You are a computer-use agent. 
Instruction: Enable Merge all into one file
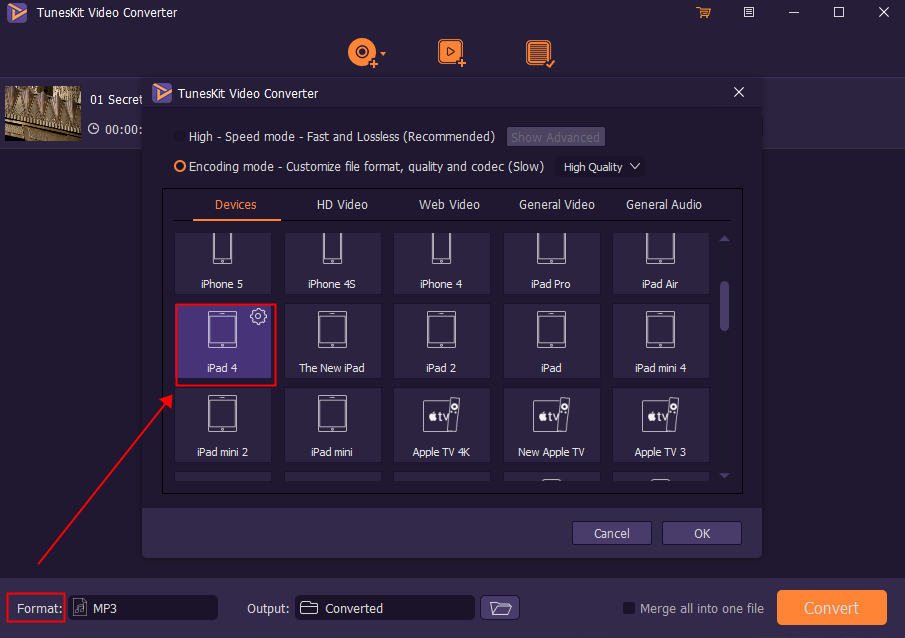coord(629,608)
